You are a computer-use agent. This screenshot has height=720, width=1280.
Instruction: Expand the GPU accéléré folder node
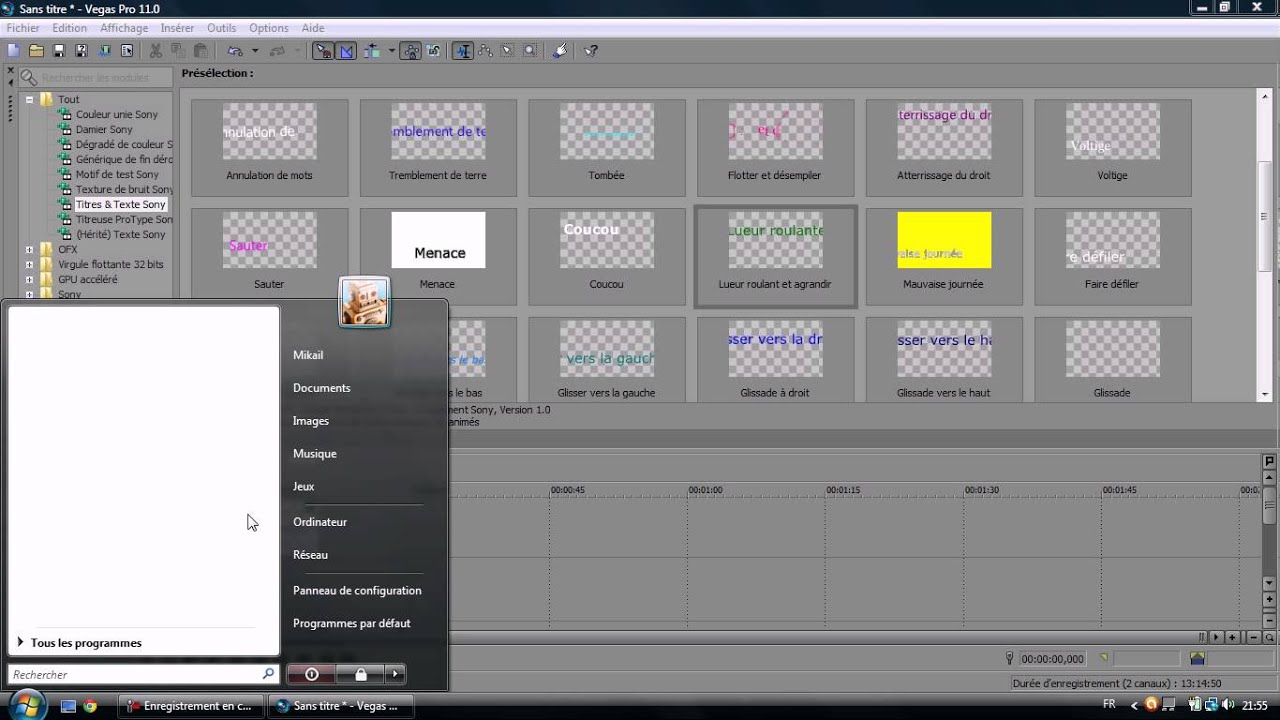(x=30, y=279)
